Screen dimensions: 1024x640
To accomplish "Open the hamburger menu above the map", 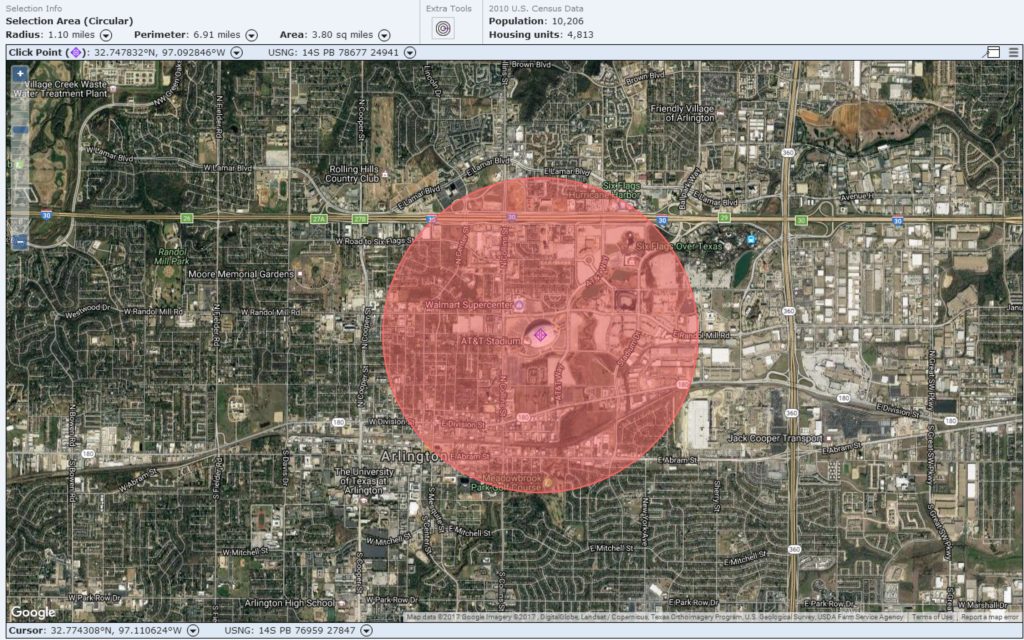I will pyautogui.click(x=1014, y=52).
